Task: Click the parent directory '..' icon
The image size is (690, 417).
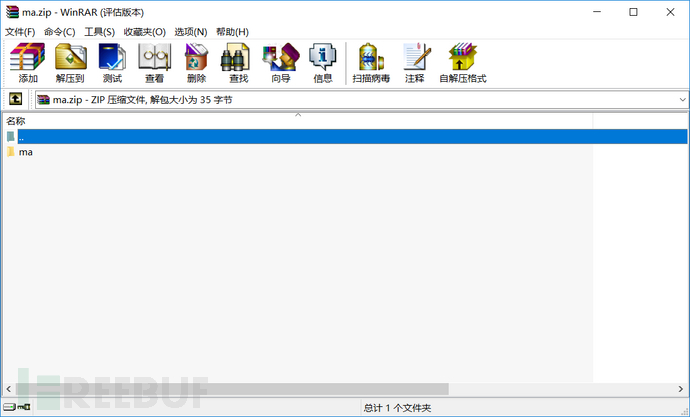Action: [x=11, y=137]
